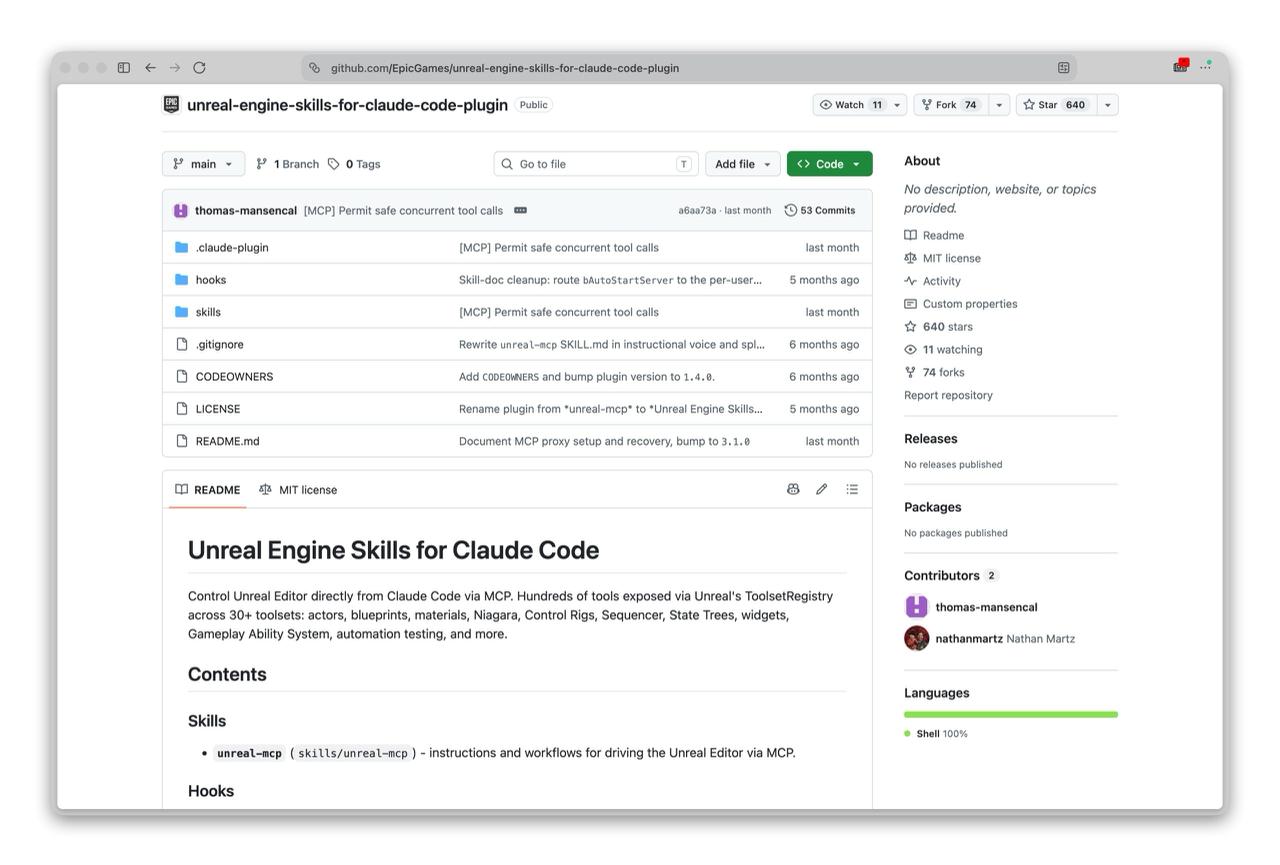Viewport: 1280px width, 865px height.
Task: Click Shell 100% language entry
Action: pyautogui.click(x=936, y=734)
